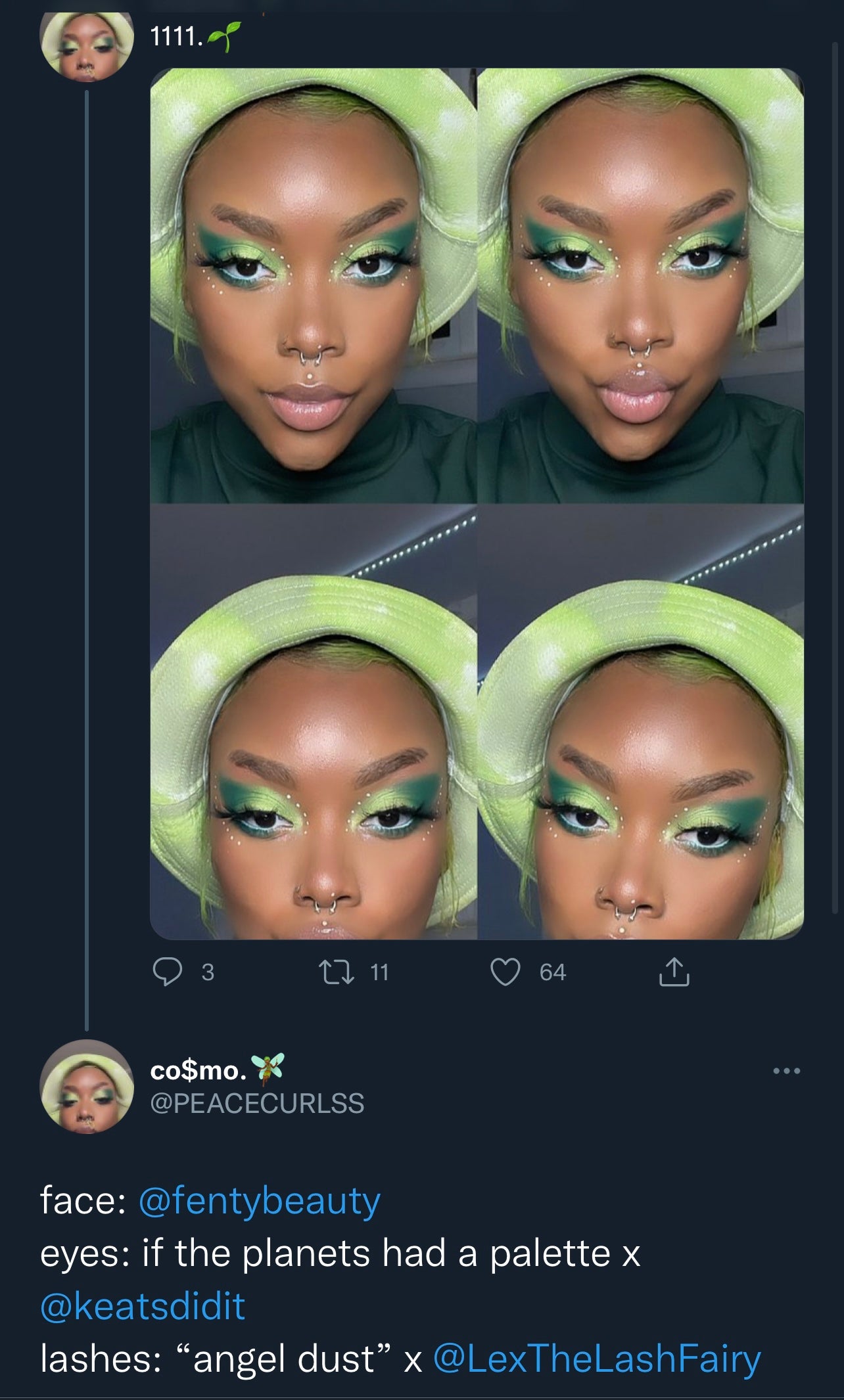Open the top-left photo in the grid
This screenshot has width=844, height=1400.
(x=314, y=286)
